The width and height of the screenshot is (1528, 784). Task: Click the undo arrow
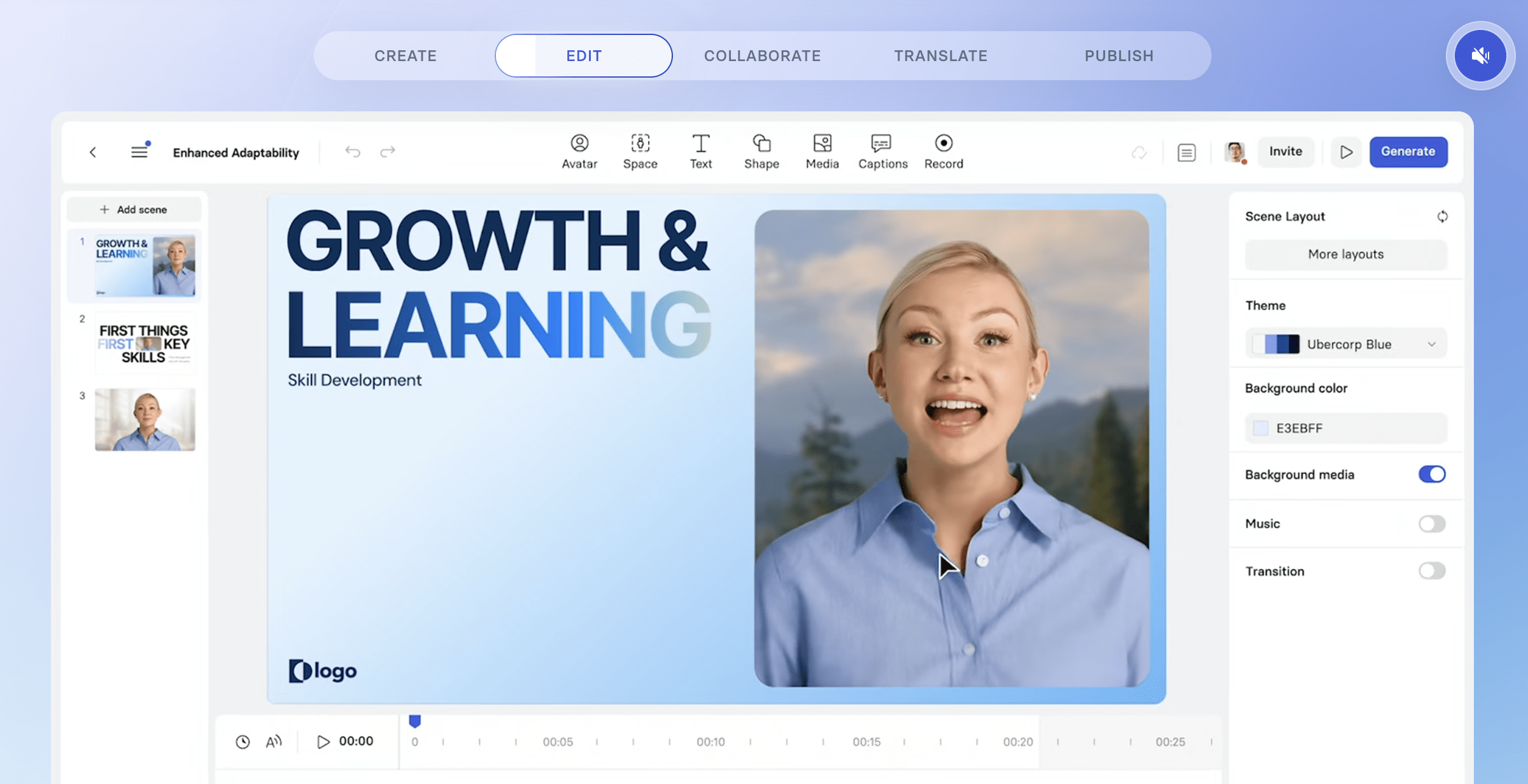[x=353, y=151]
